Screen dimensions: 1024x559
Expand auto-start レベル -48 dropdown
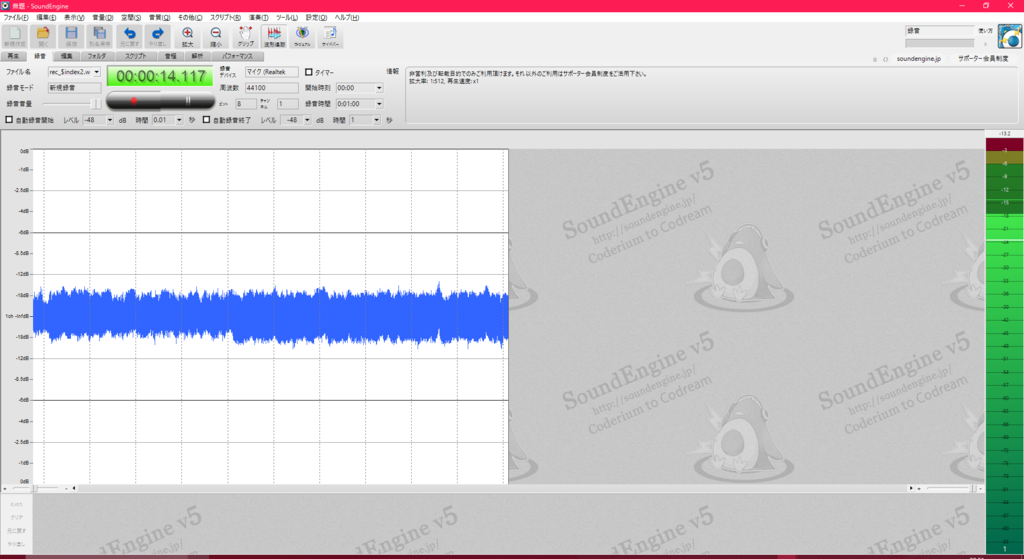[110, 120]
